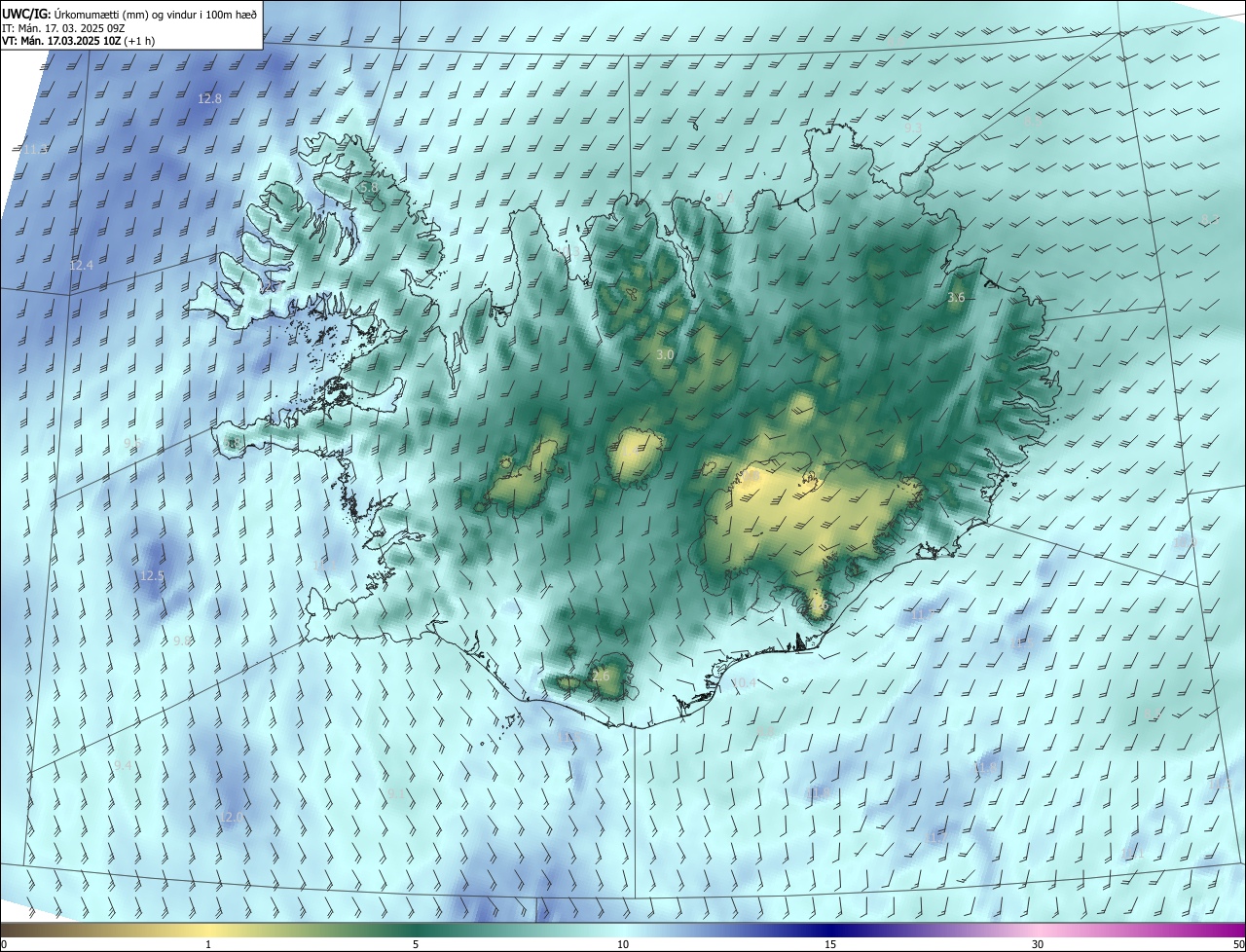Image resolution: width=1246 pixels, height=952 pixels.
Task: Click the 3.0 value in north Iceland
Action: [x=665, y=355]
